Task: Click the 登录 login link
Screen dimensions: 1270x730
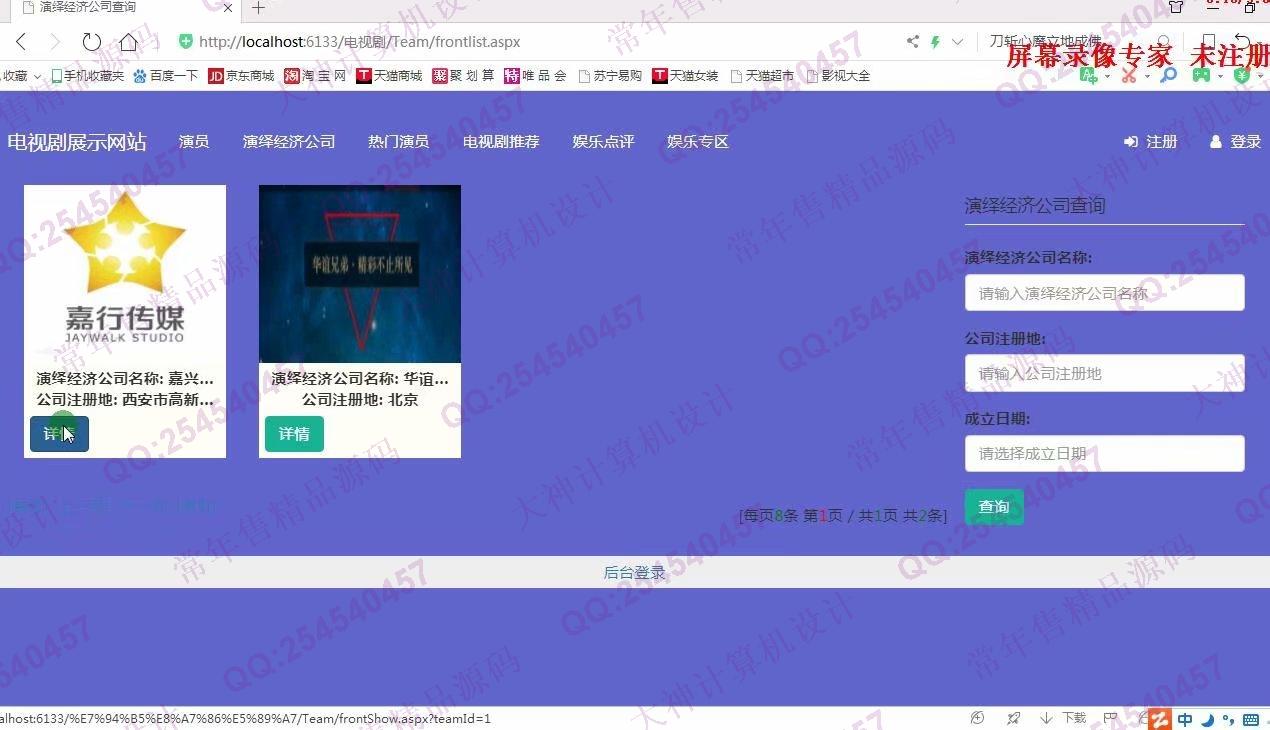Action: [x=1236, y=142]
